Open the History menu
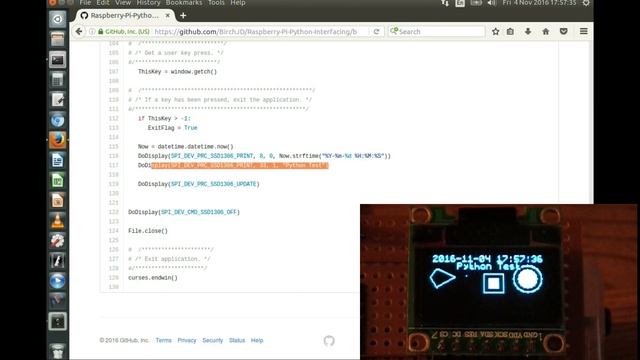Viewport: 640px width, 360px height. tap(148, 3)
